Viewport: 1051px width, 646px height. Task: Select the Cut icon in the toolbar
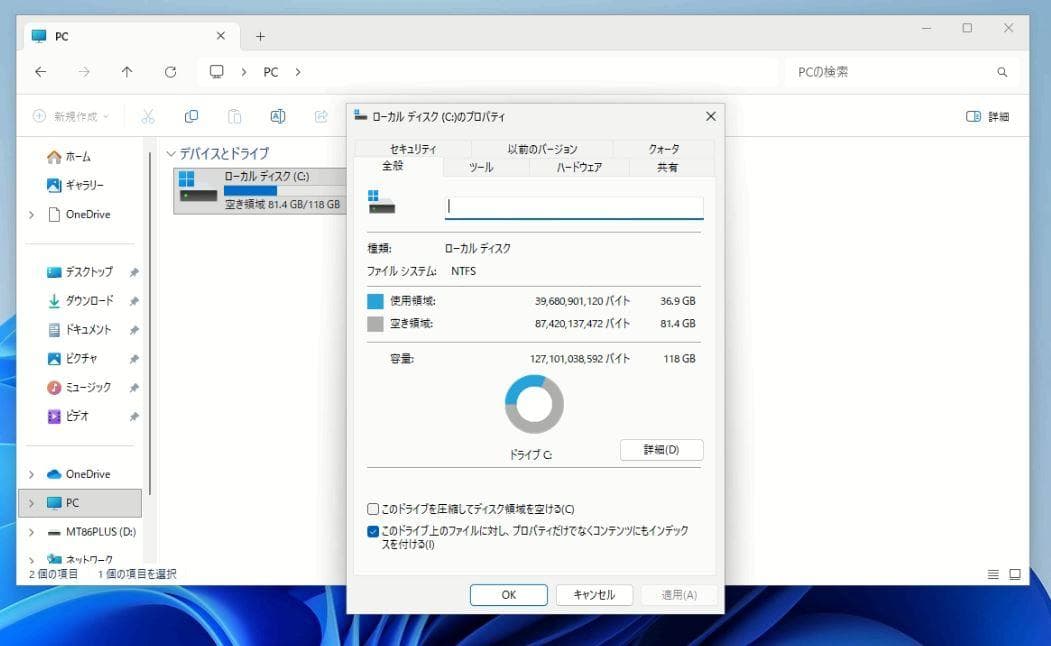(148, 116)
